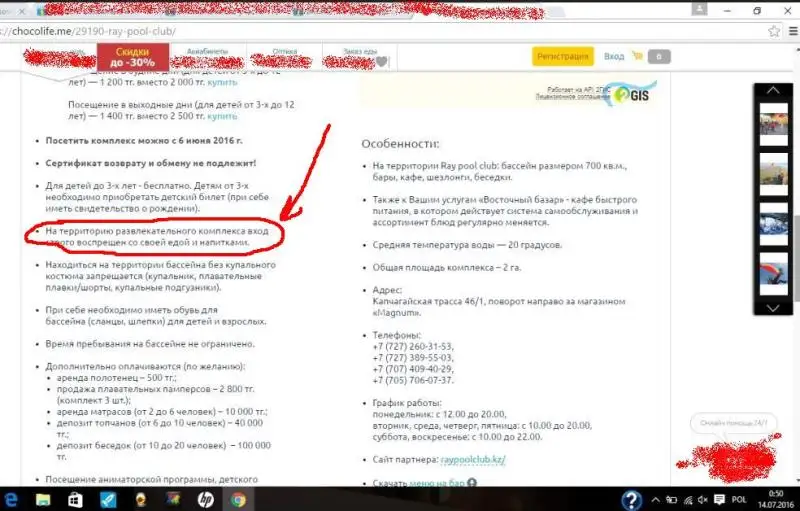The image size is (800, 511).
Task: Click phone number +7 (727) 260-31-53
Action: (413, 347)
